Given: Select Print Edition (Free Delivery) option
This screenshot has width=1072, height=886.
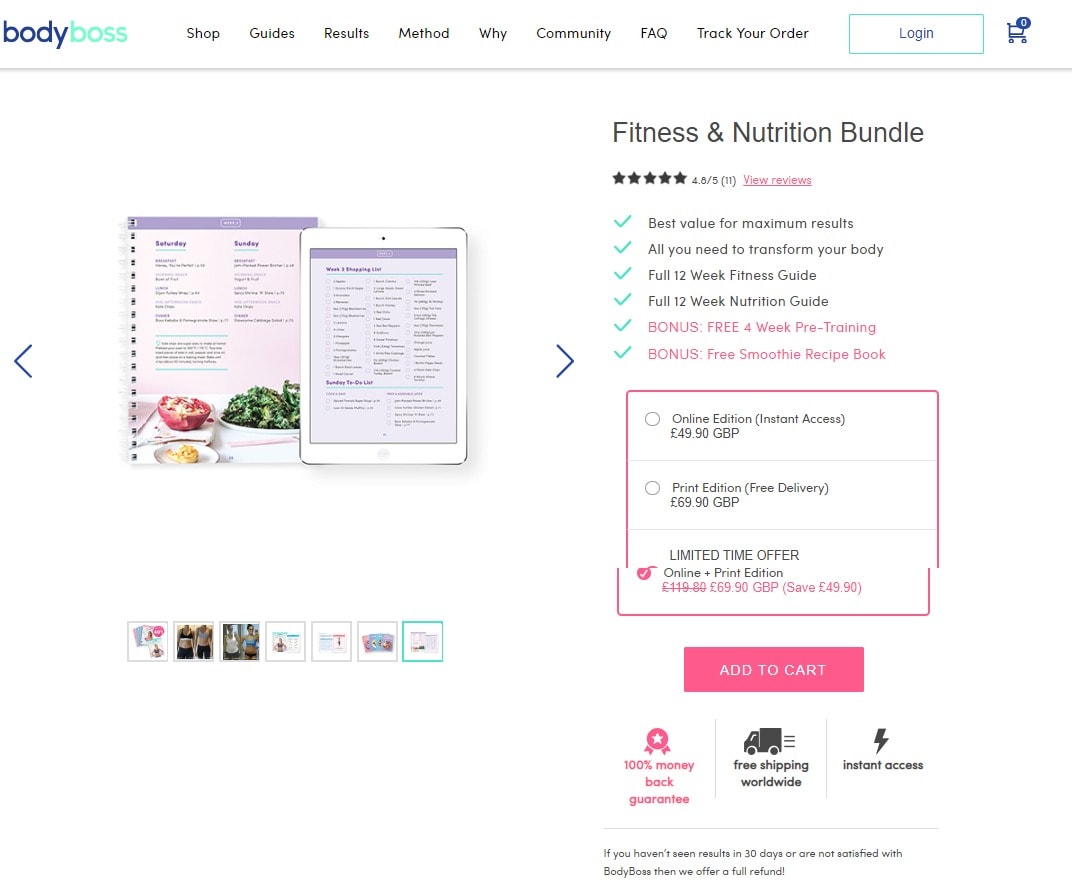Looking at the screenshot, I should (x=652, y=488).
